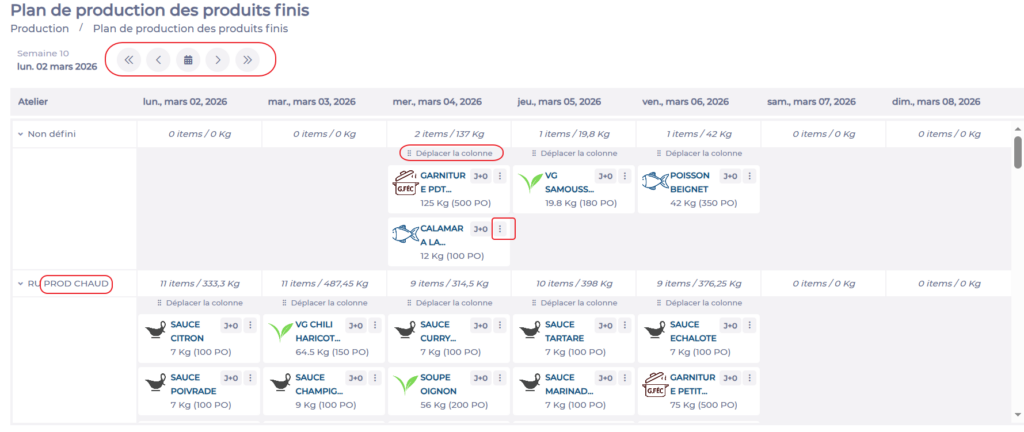This screenshot has height=432, width=1024.
Task: Open options dropdown on SAUCE TARTARE card
Action: click(x=625, y=325)
